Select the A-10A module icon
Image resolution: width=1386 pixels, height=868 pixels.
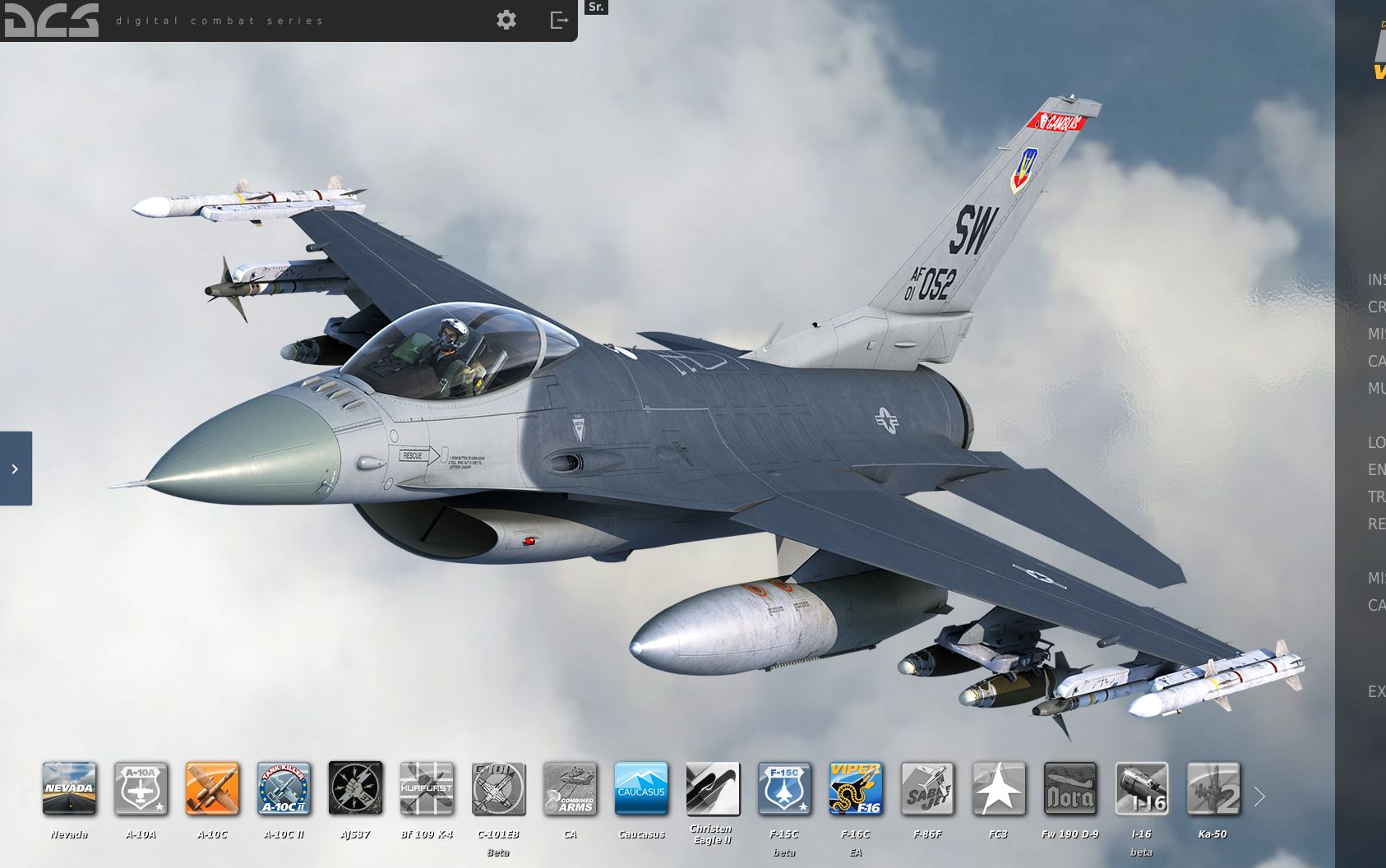pos(141,788)
